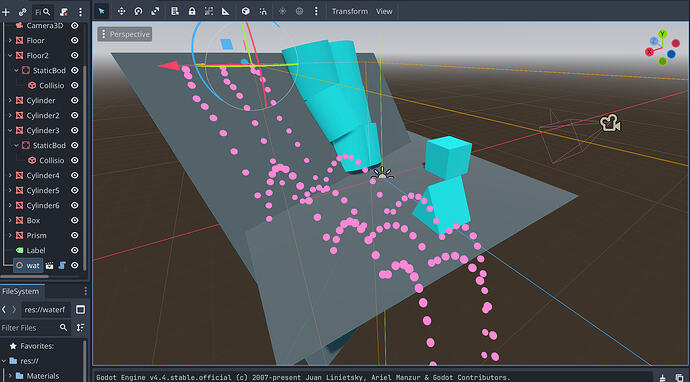
Task: Toggle preview environment globe icon
Action: (299, 11)
